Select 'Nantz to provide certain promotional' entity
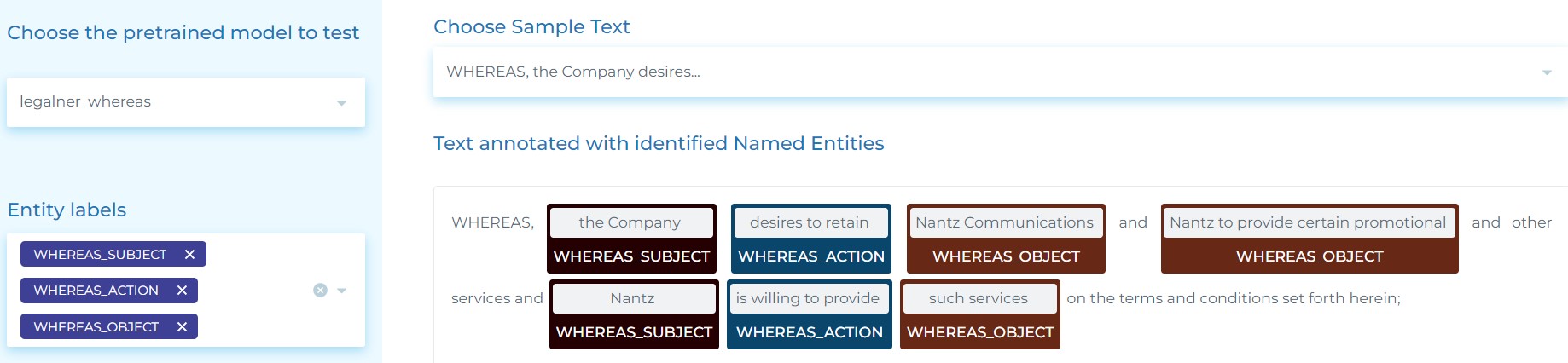Image resolution: width=1568 pixels, height=363 pixels. pos(1309,222)
